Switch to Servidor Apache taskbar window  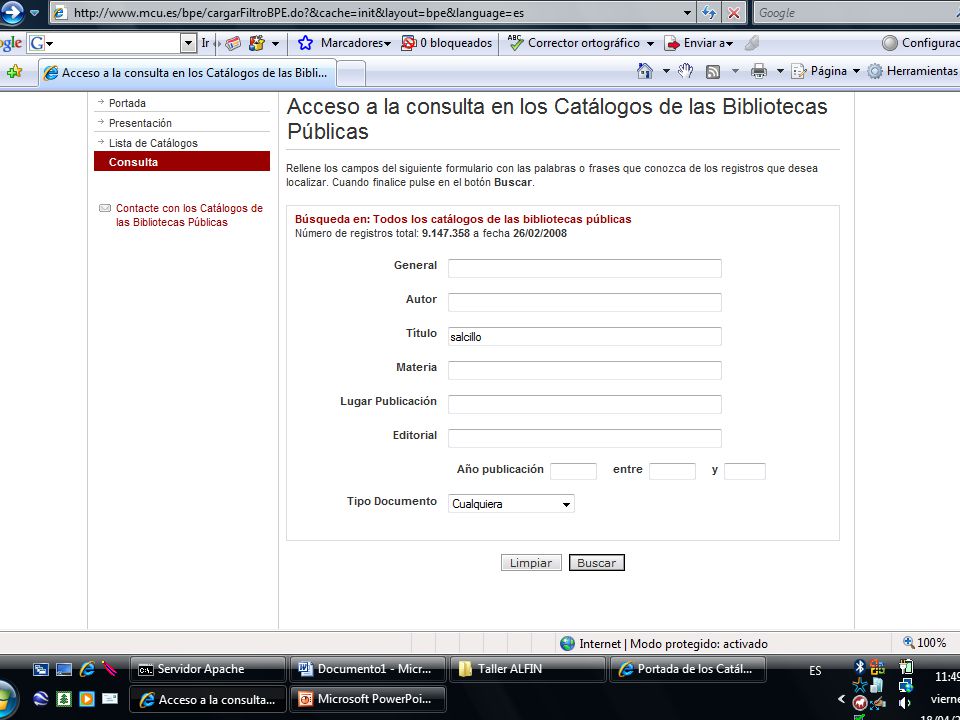(208, 669)
